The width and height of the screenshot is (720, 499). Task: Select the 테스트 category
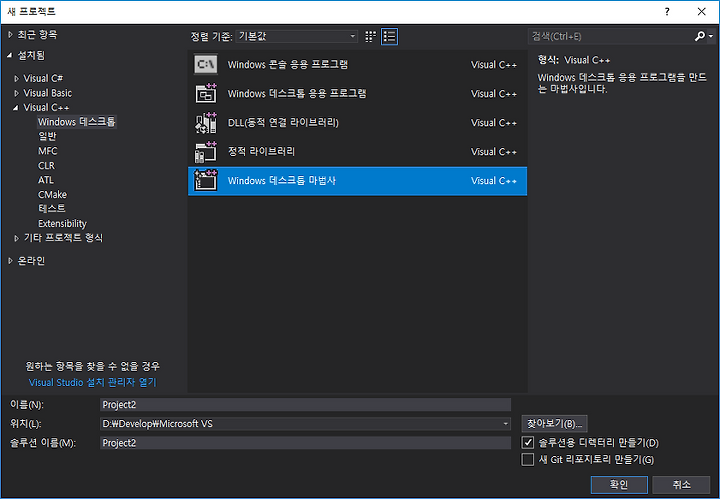tap(52, 209)
